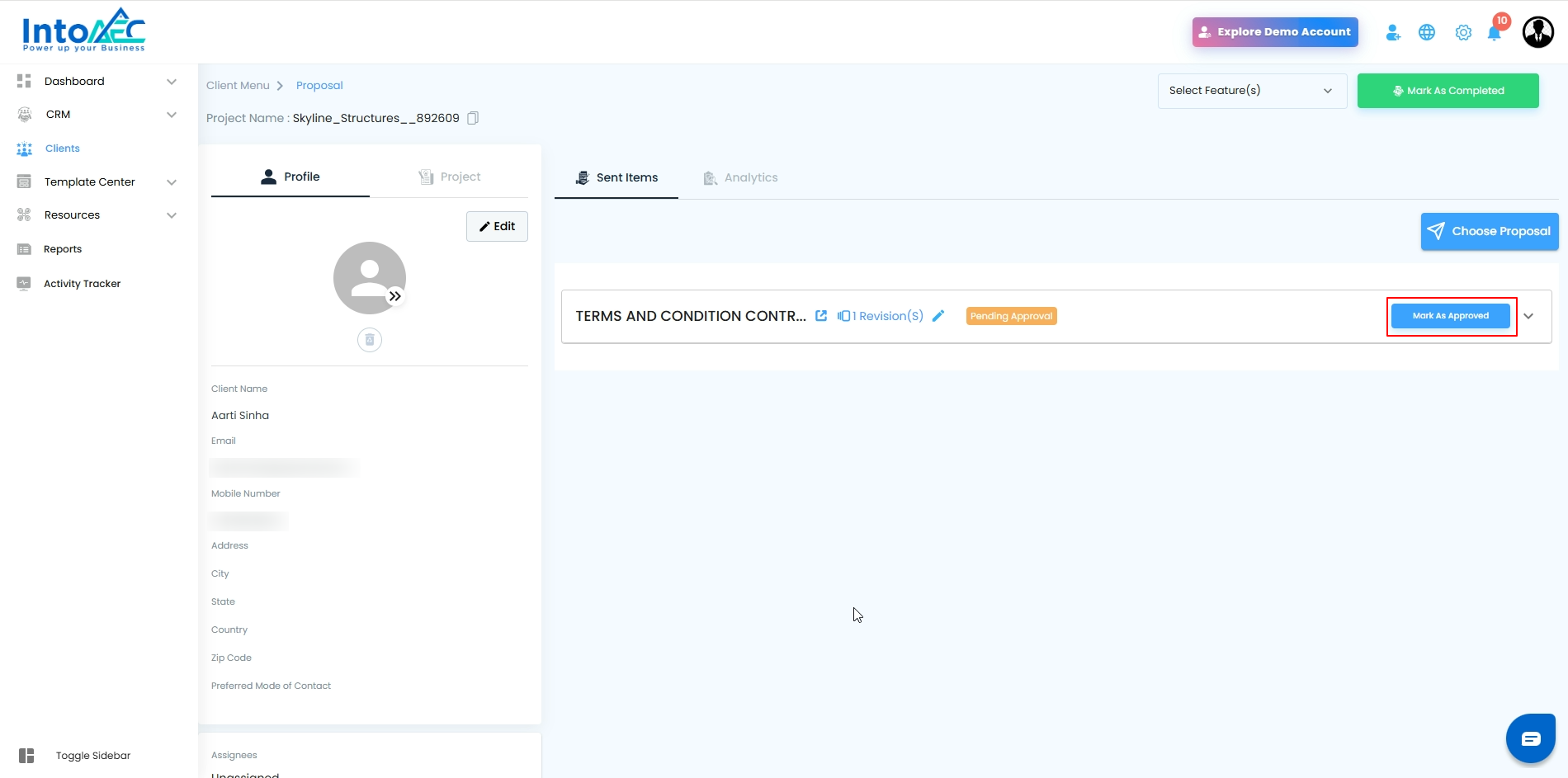Switch to the Profile tab
Viewport: 1568px width, 778px height.
click(x=290, y=177)
